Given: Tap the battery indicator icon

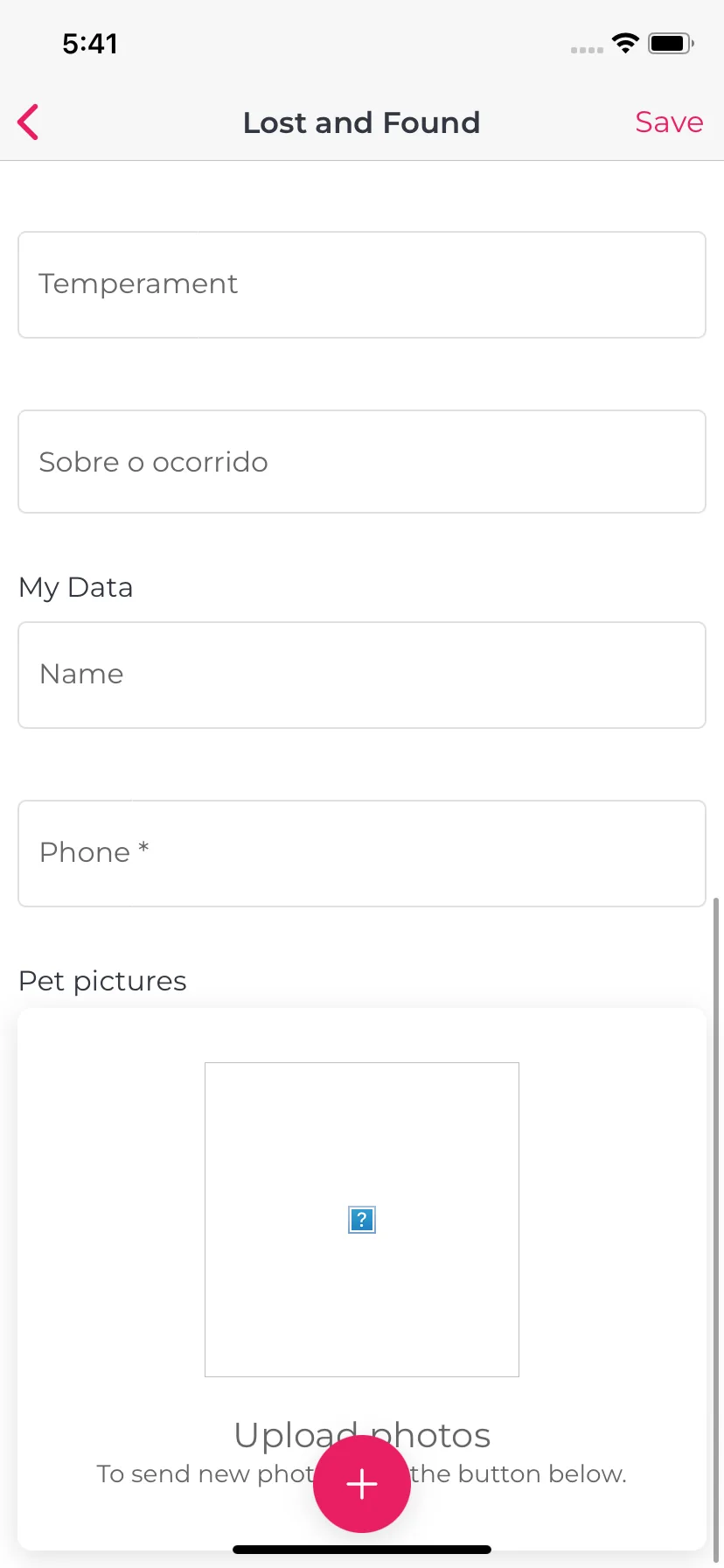Looking at the screenshot, I should (x=672, y=43).
